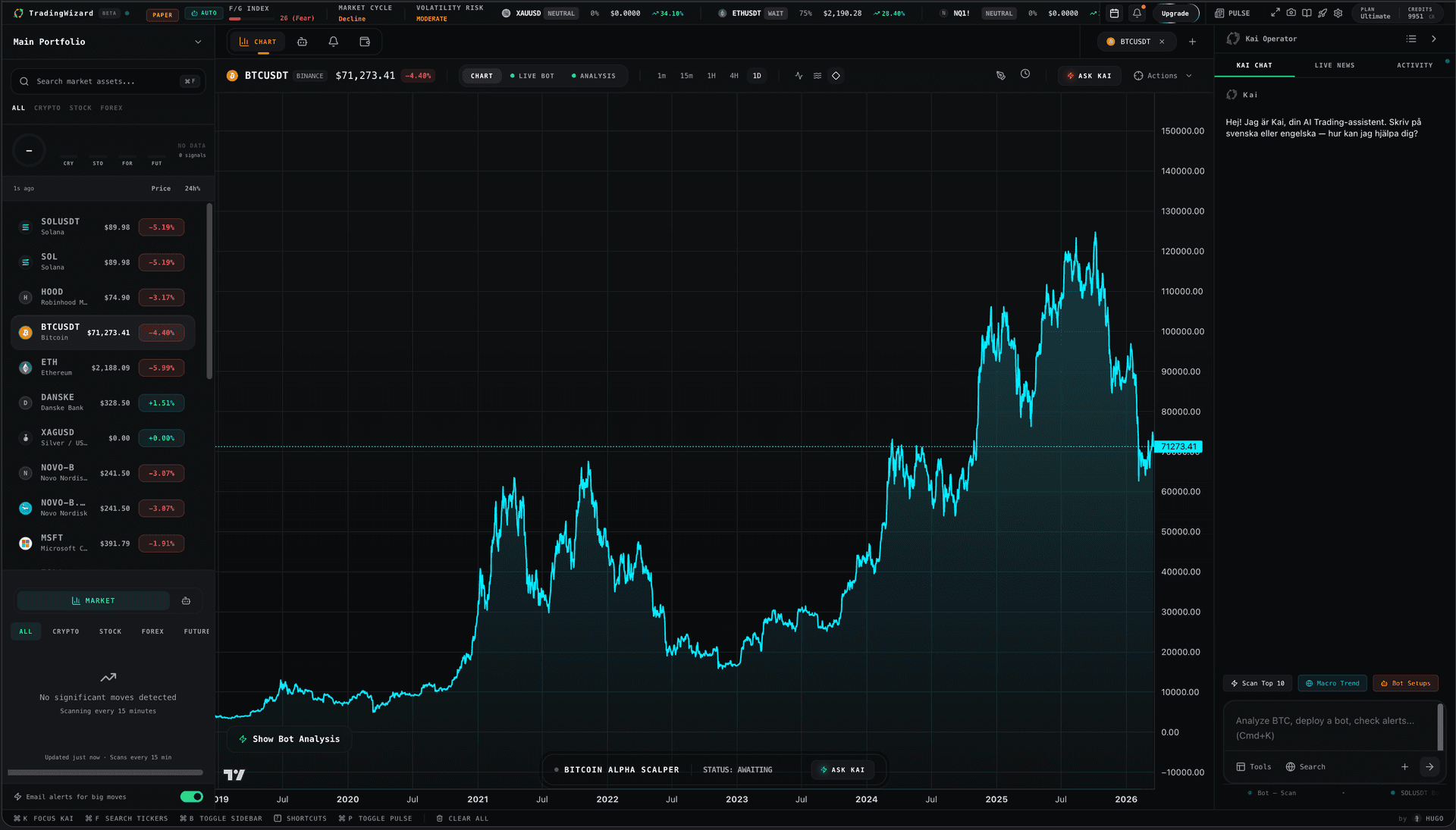Filter watchlist by FOREX above the asset list
1456x830 pixels.
111,108
